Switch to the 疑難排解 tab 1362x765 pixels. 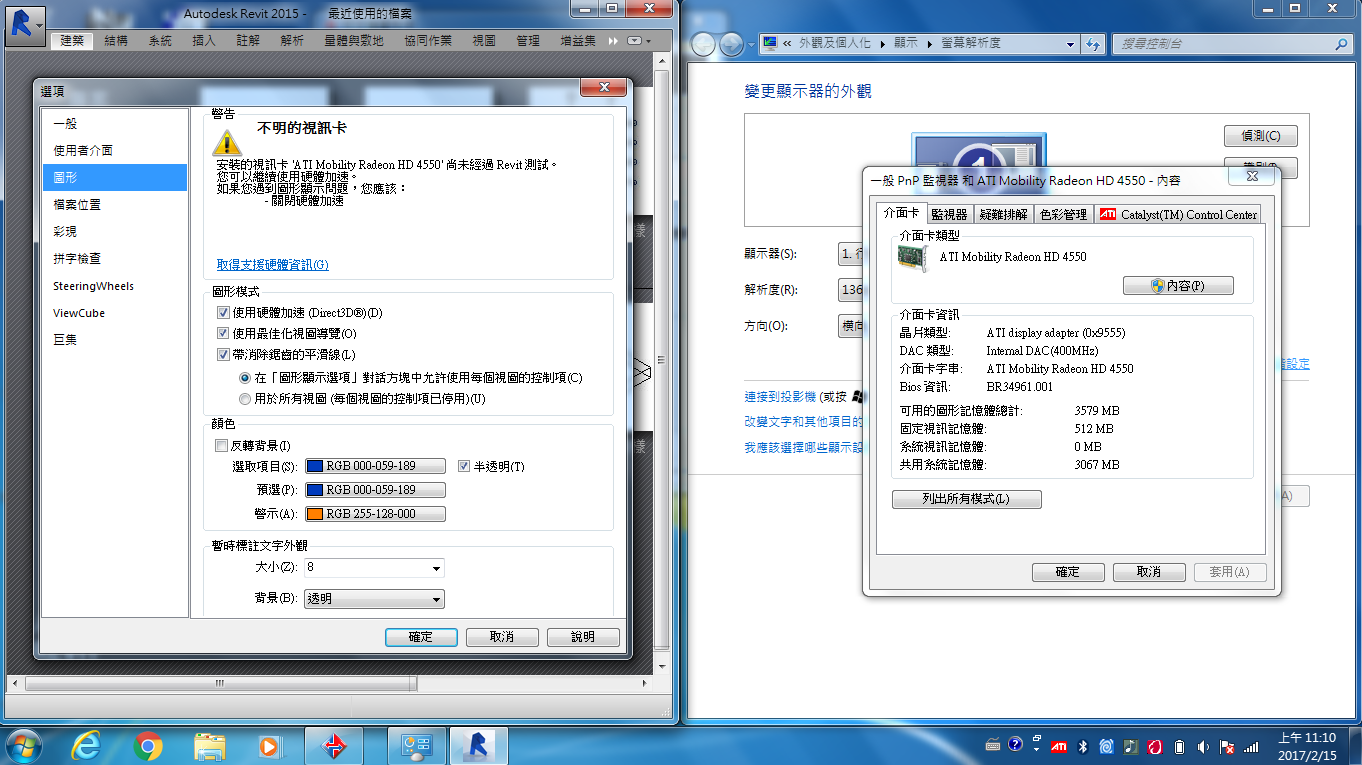click(x=1003, y=214)
